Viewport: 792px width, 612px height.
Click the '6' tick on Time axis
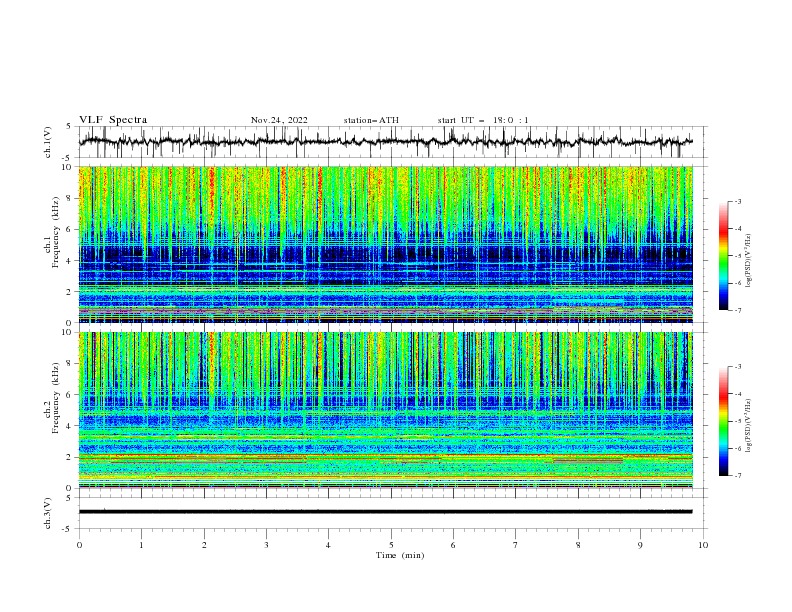click(x=453, y=545)
